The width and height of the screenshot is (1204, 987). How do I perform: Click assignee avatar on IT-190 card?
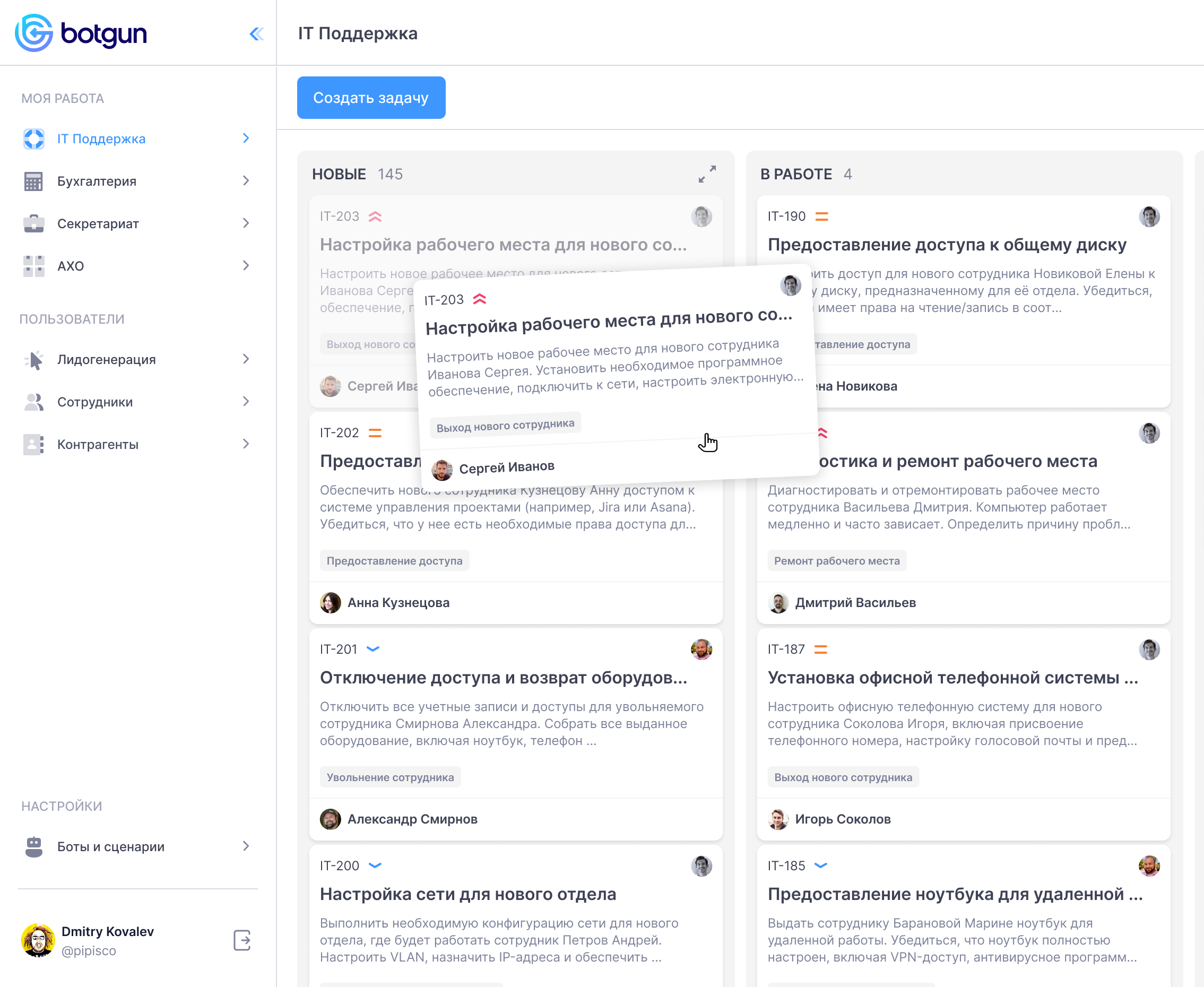click(x=1149, y=217)
